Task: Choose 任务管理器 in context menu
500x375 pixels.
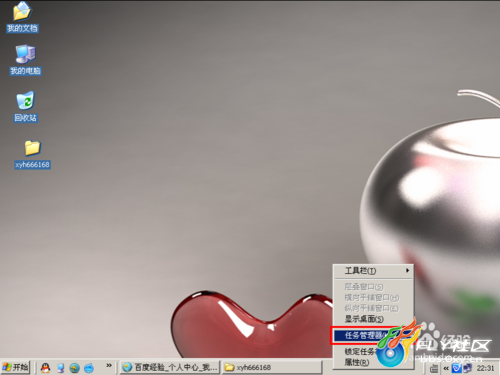Action: [365, 335]
